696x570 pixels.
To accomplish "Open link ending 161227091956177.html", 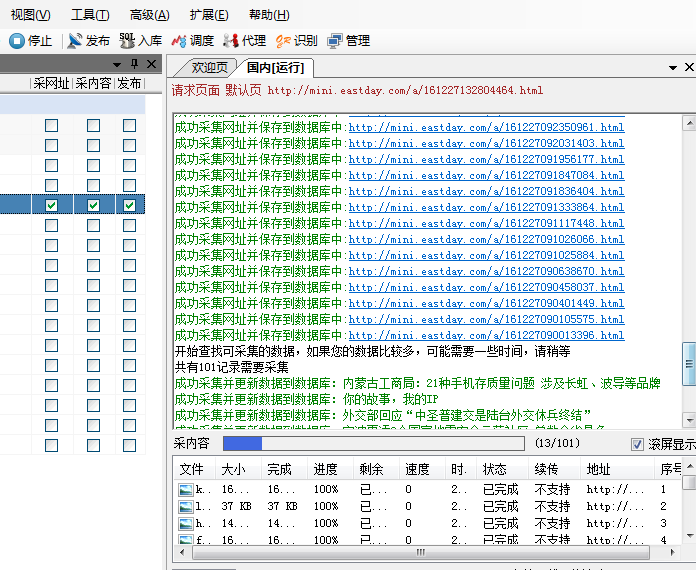I will point(486,159).
